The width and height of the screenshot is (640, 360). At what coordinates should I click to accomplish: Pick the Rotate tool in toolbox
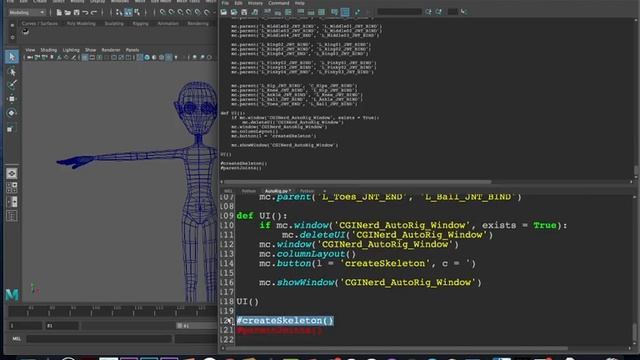coord(12,113)
